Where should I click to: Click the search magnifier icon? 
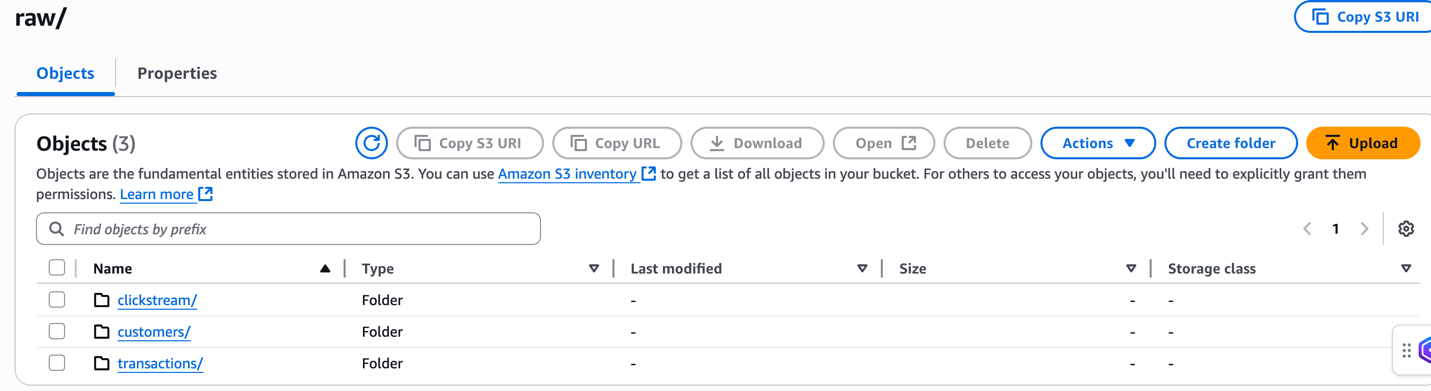[x=57, y=229]
